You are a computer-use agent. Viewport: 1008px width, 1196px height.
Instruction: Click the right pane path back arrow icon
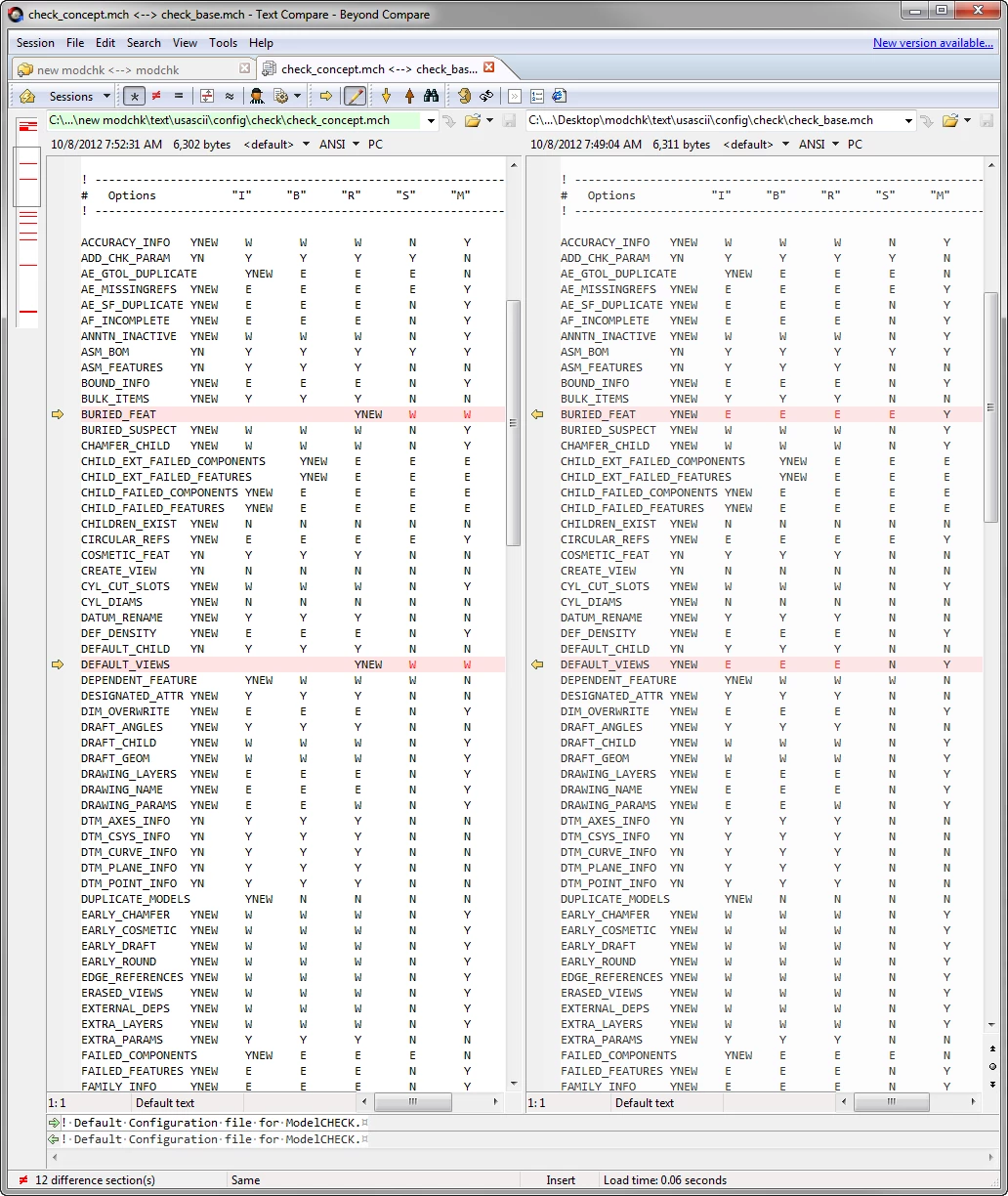pos(927,121)
